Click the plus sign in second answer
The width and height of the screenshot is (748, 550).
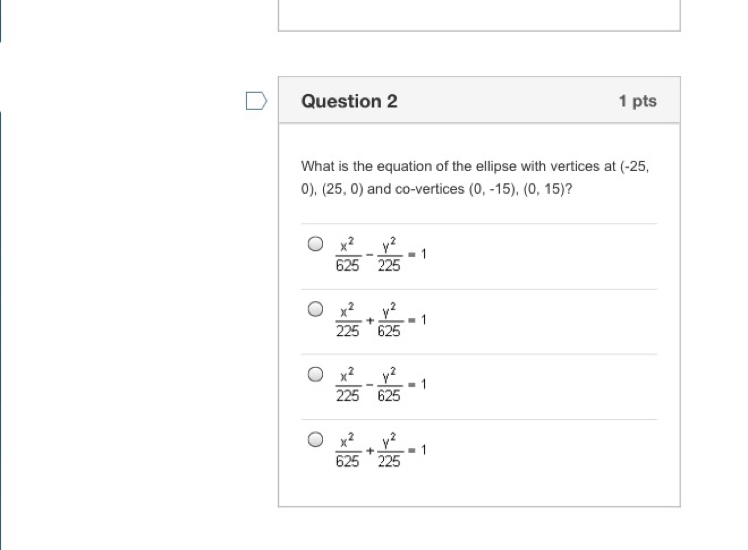pos(370,321)
